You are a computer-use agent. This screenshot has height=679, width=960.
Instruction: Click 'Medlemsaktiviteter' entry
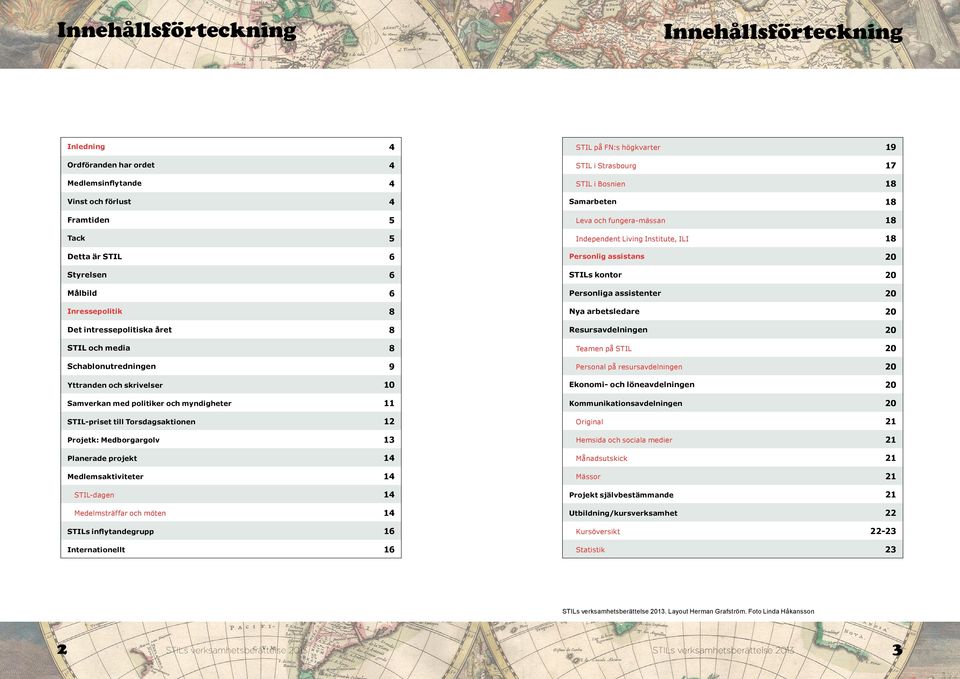point(231,476)
